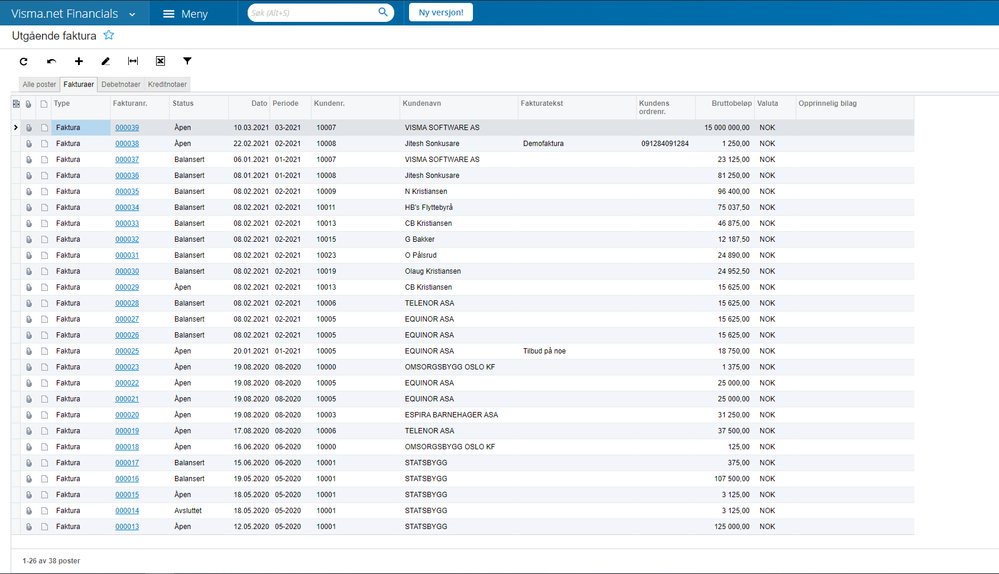Click the Ny versjon! button
This screenshot has width=999, height=574.
click(x=441, y=12)
